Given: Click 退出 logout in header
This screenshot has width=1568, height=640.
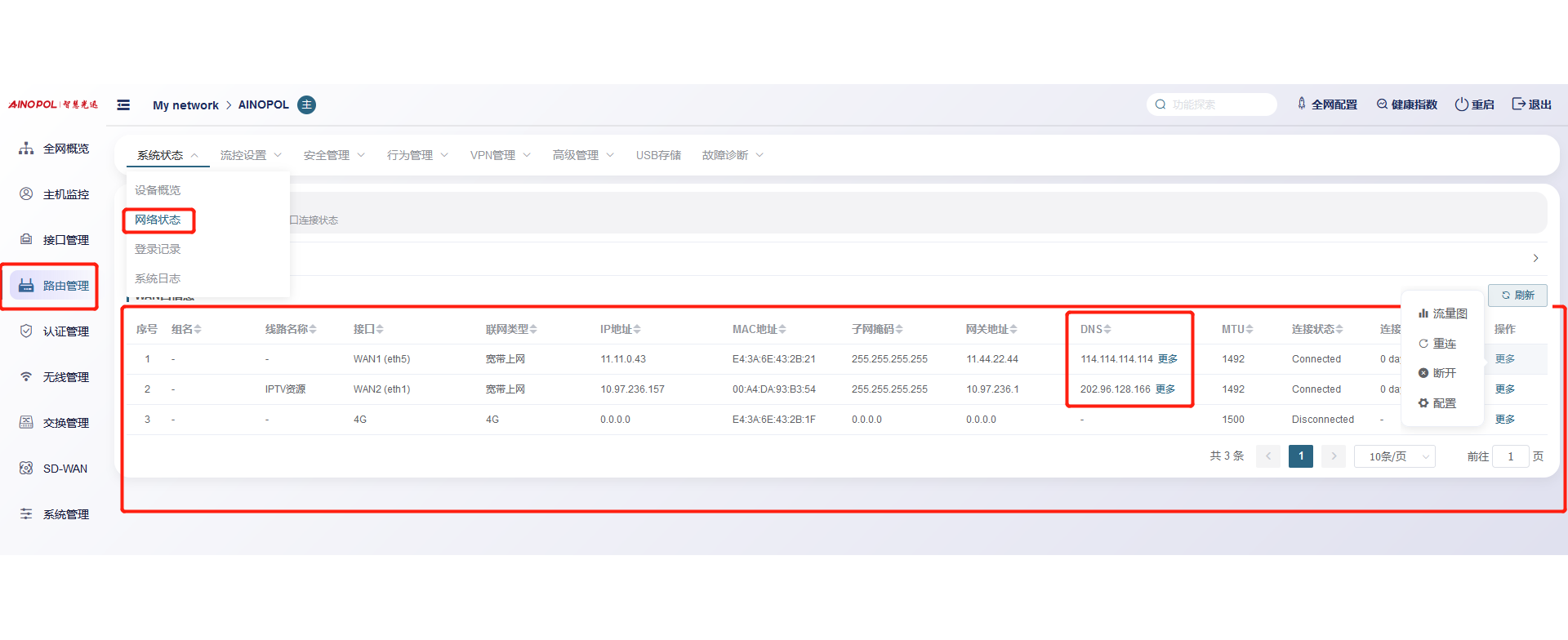Looking at the screenshot, I should (1532, 104).
